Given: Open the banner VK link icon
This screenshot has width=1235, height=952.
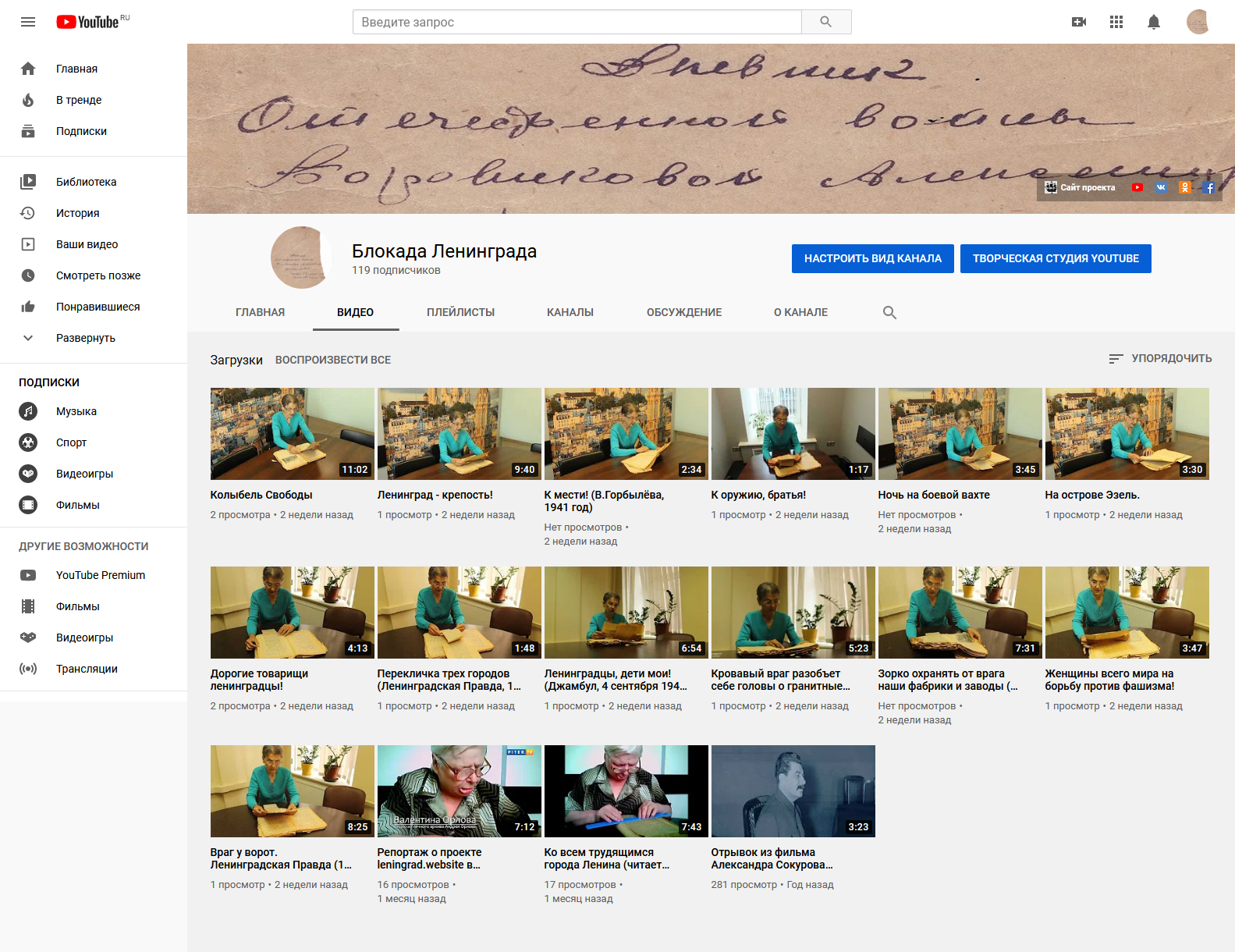Looking at the screenshot, I should pyautogui.click(x=1161, y=187).
